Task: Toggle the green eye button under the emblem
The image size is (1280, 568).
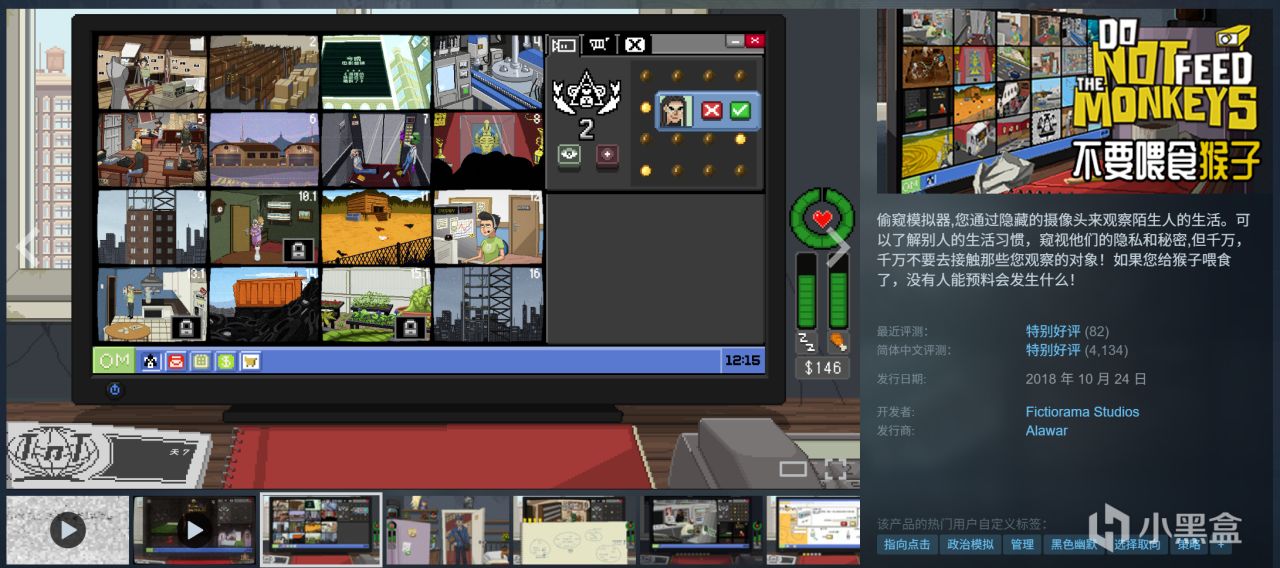Action: 567,155
